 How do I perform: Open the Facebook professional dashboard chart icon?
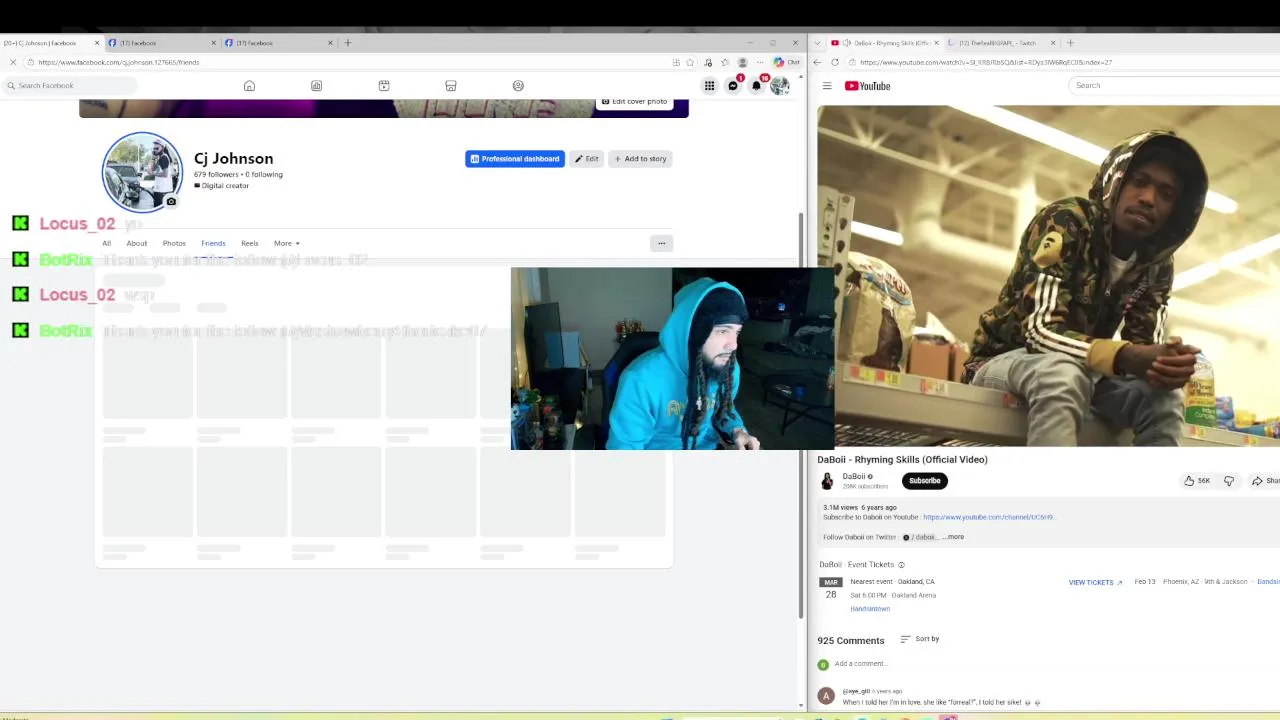click(x=316, y=86)
